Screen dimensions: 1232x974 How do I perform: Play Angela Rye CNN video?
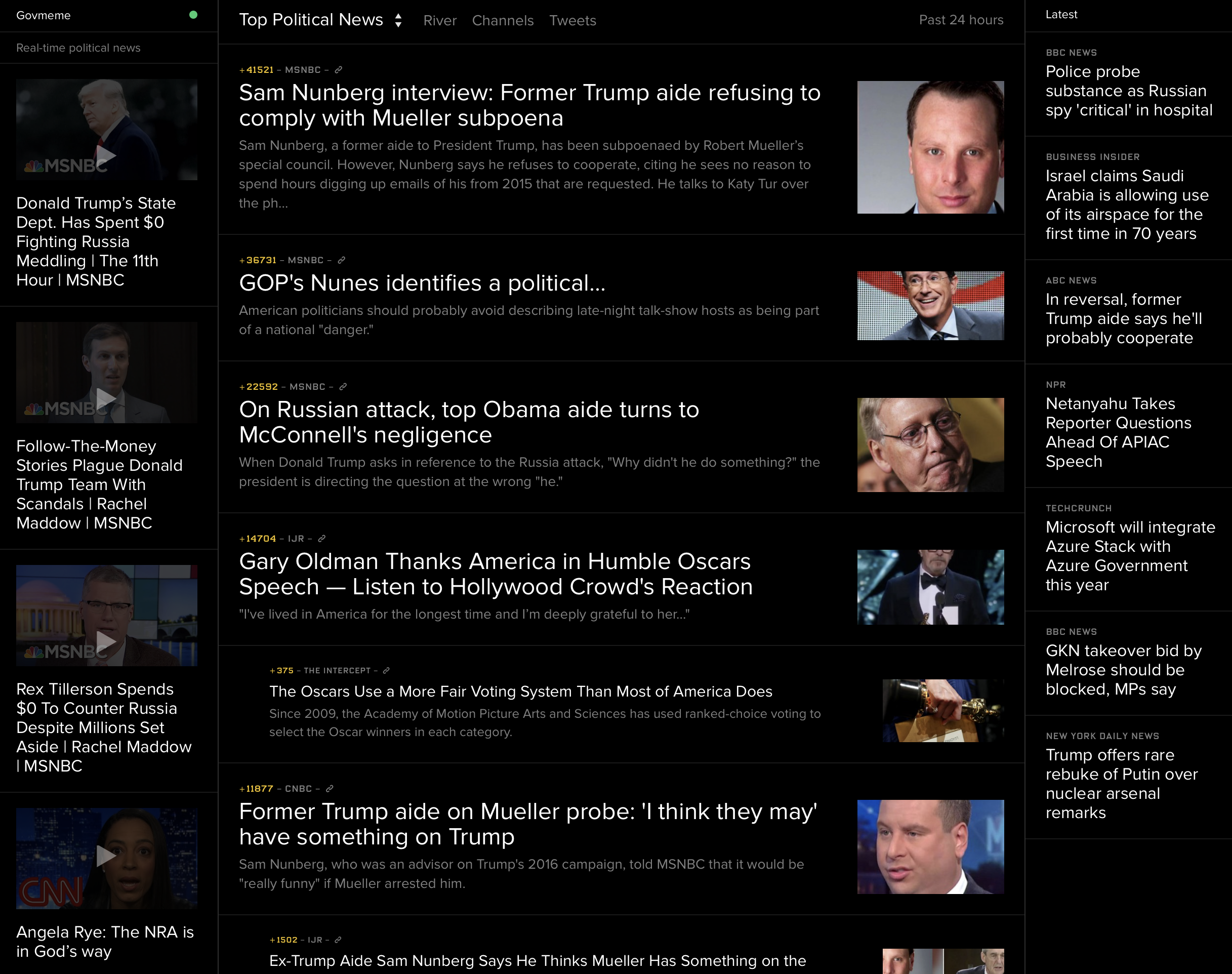[106, 856]
